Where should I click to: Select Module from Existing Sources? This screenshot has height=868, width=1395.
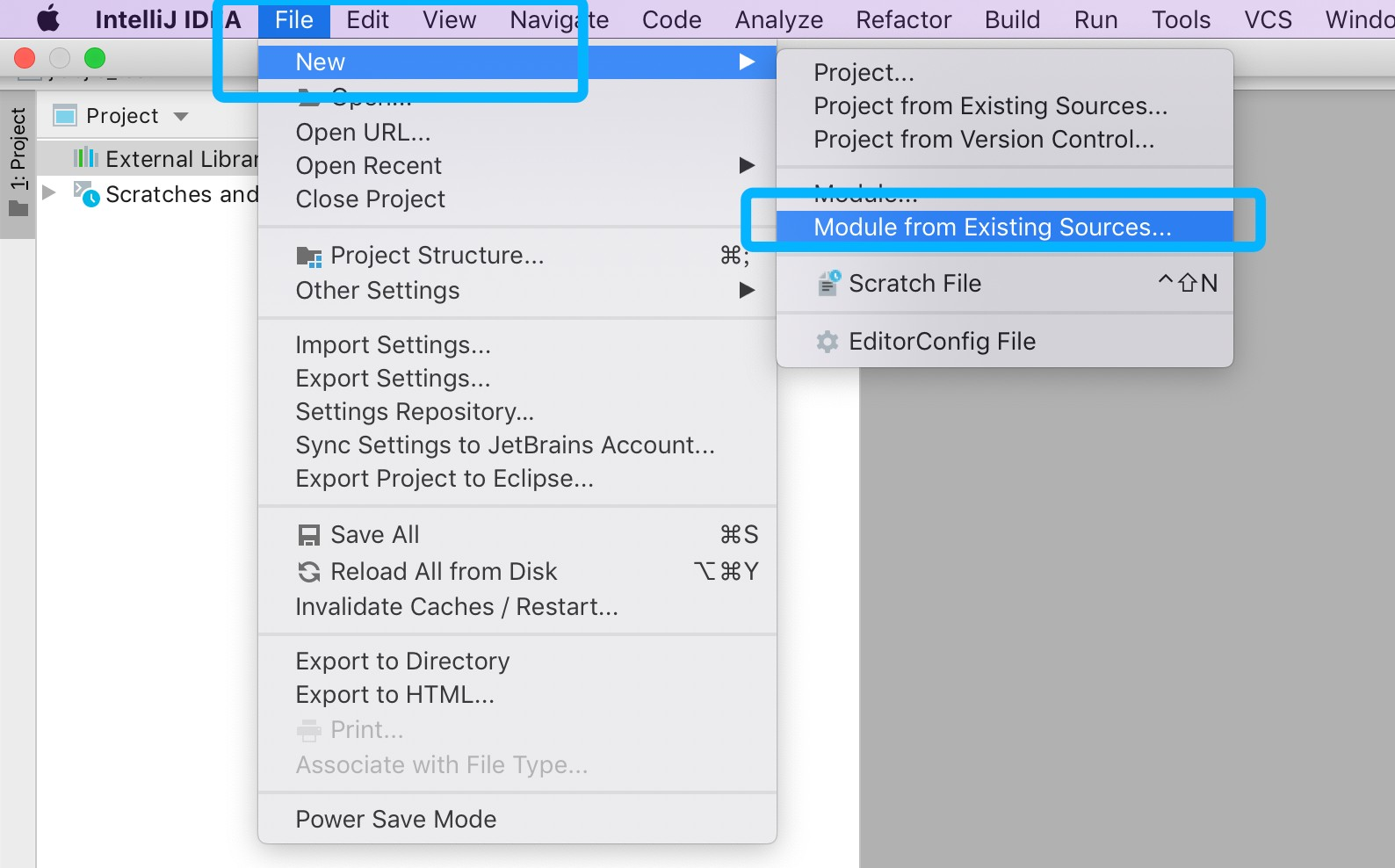coord(992,228)
